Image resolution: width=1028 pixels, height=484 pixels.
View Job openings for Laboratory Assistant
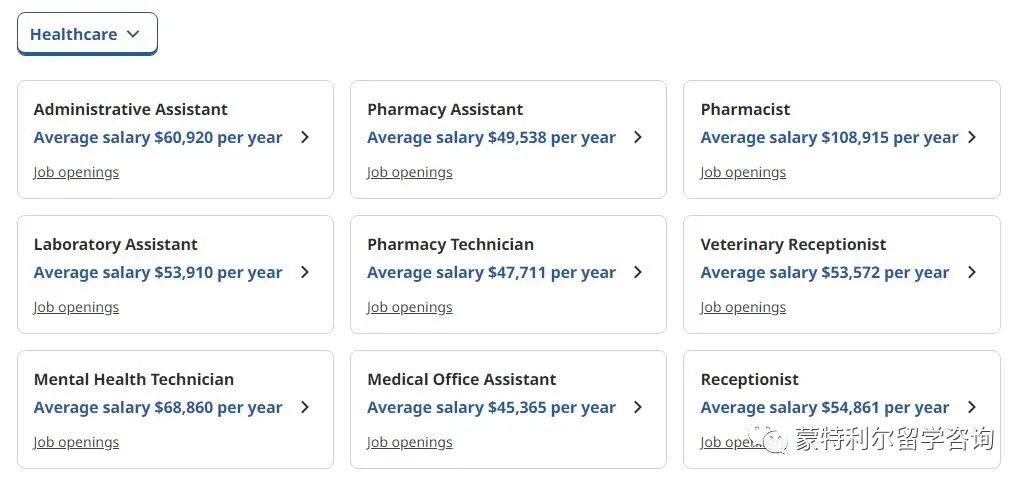pos(76,308)
